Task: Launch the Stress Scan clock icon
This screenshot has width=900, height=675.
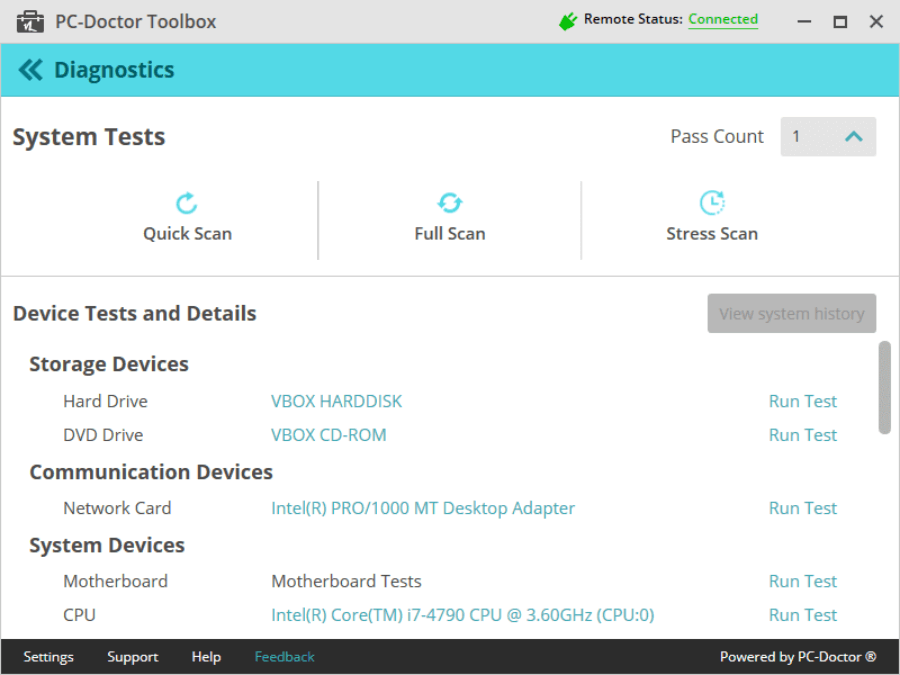Action: pos(711,203)
